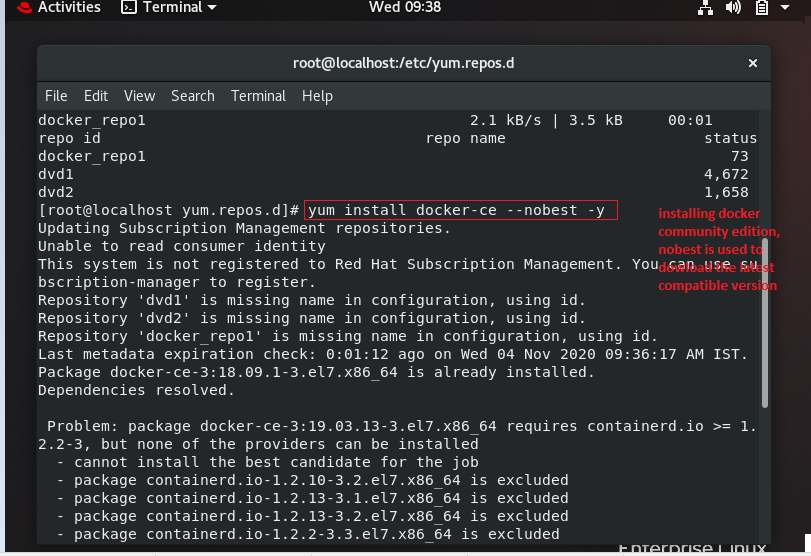Click the wired network status icon

(x=705, y=7)
